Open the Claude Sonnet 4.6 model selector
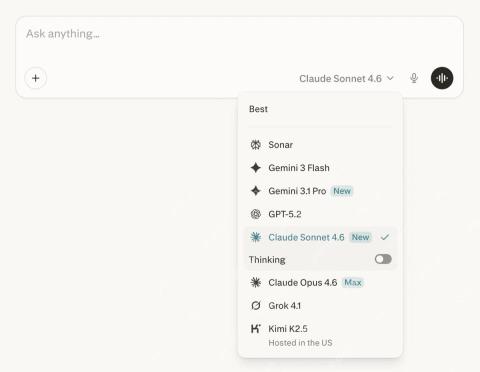480x372 pixels. click(346, 79)
